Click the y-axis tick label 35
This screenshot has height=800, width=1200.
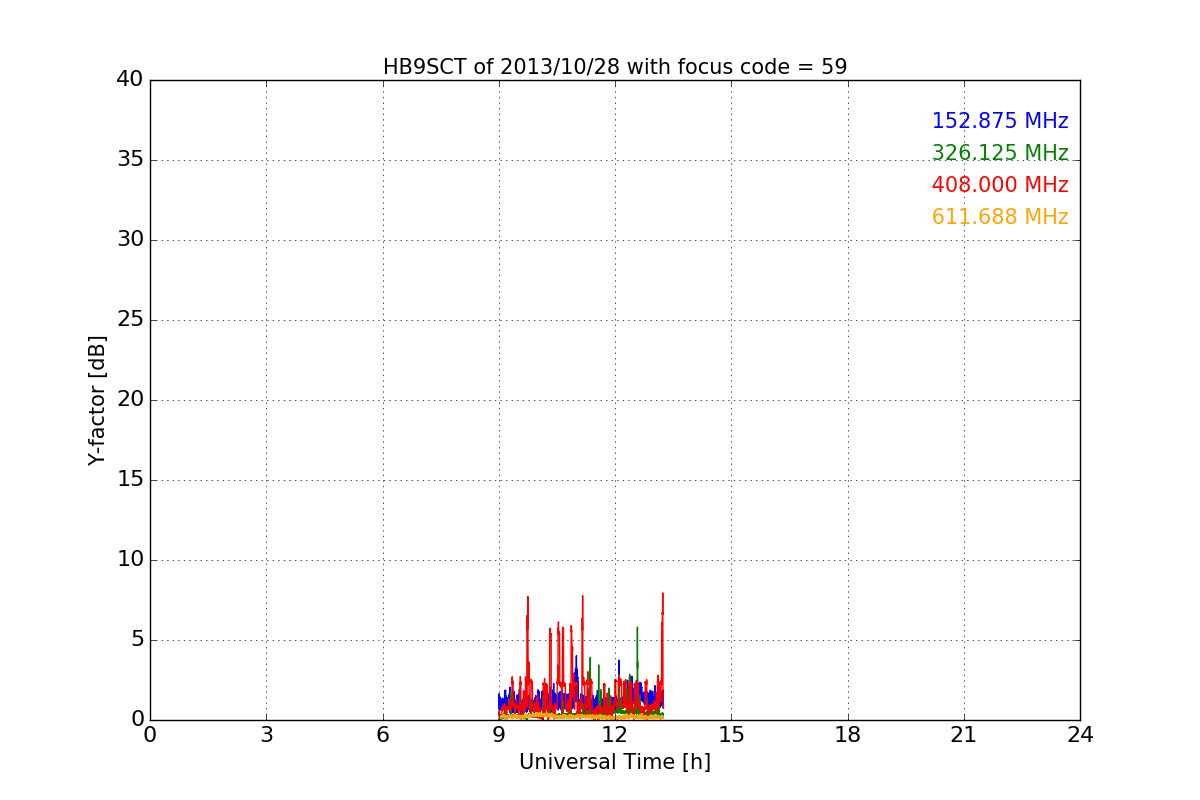pos(130,160)
